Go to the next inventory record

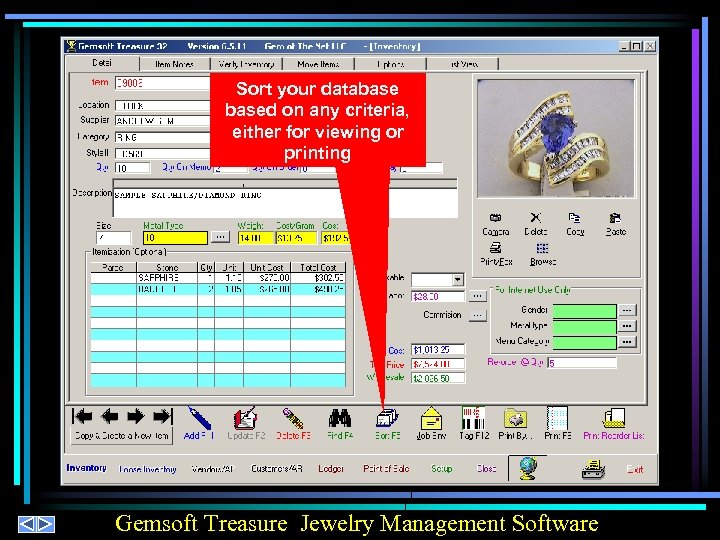(135, 416)
